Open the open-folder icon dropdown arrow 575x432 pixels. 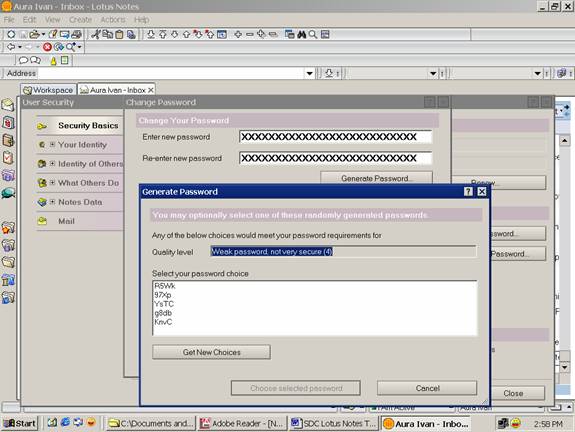click(x=43, y=34)
